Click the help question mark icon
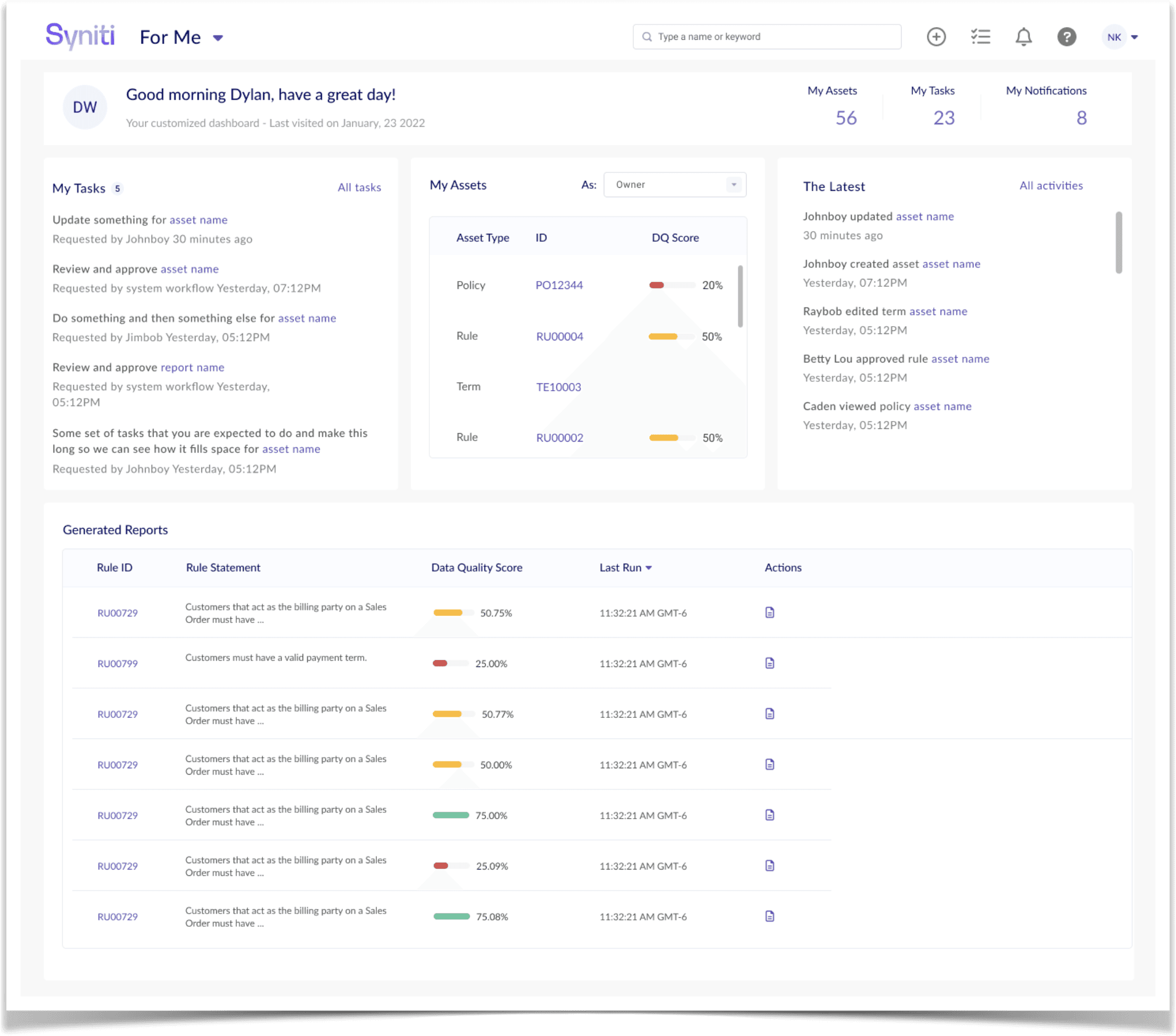Viewport: 1176px width, 1036px height. coord(1066,37)
